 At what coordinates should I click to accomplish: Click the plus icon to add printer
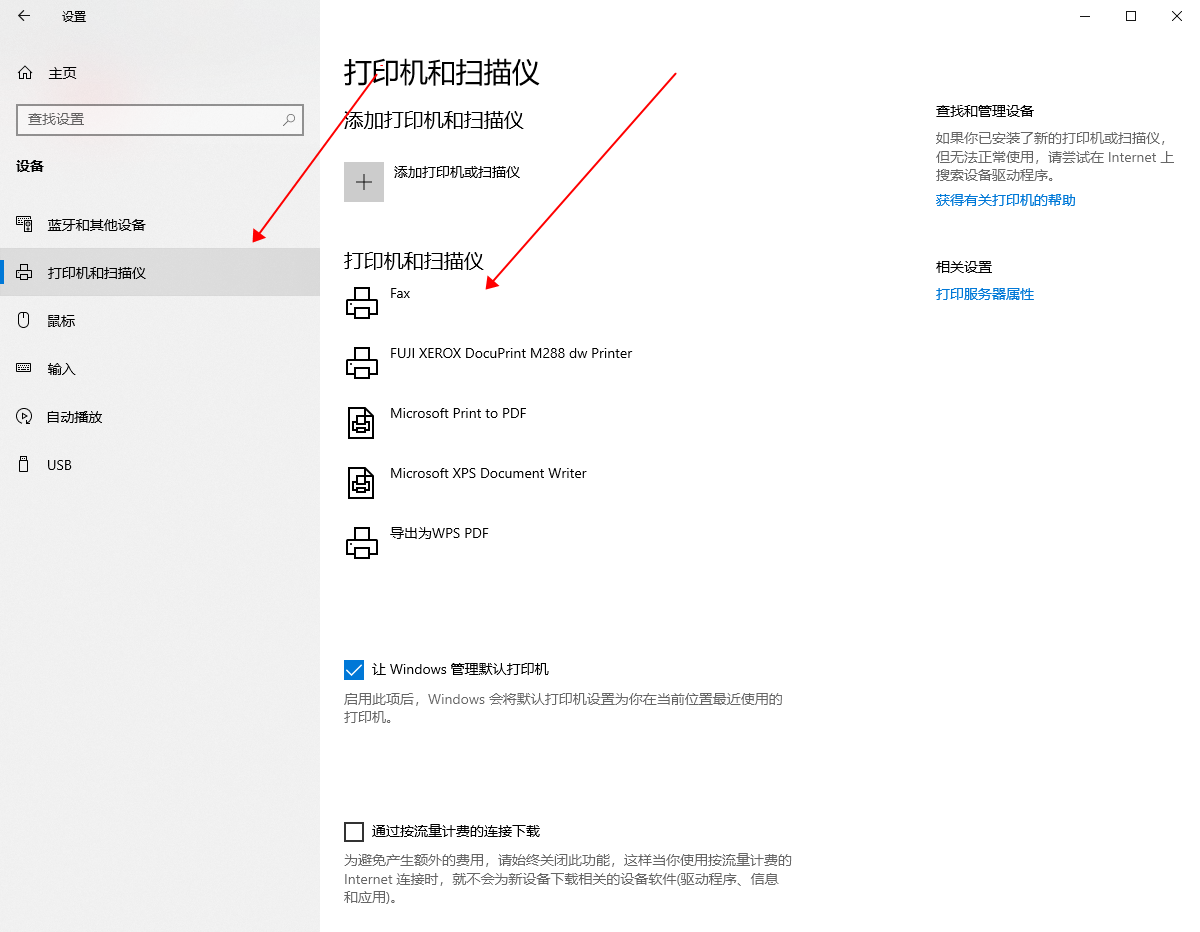pyautogui.click(x=364, y=182)
